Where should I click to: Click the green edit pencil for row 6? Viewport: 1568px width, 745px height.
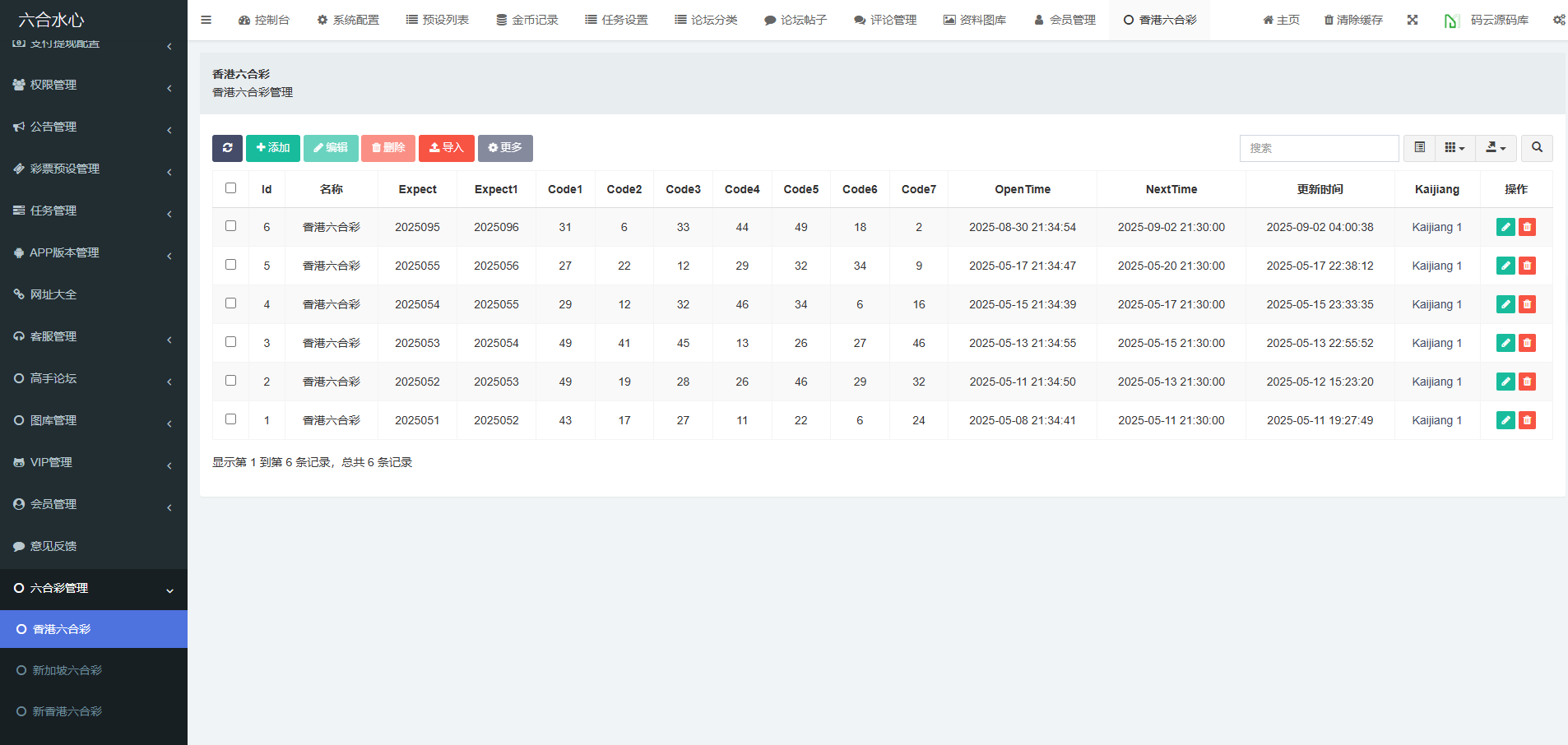pyautogui.click(x=1505, y=227)
